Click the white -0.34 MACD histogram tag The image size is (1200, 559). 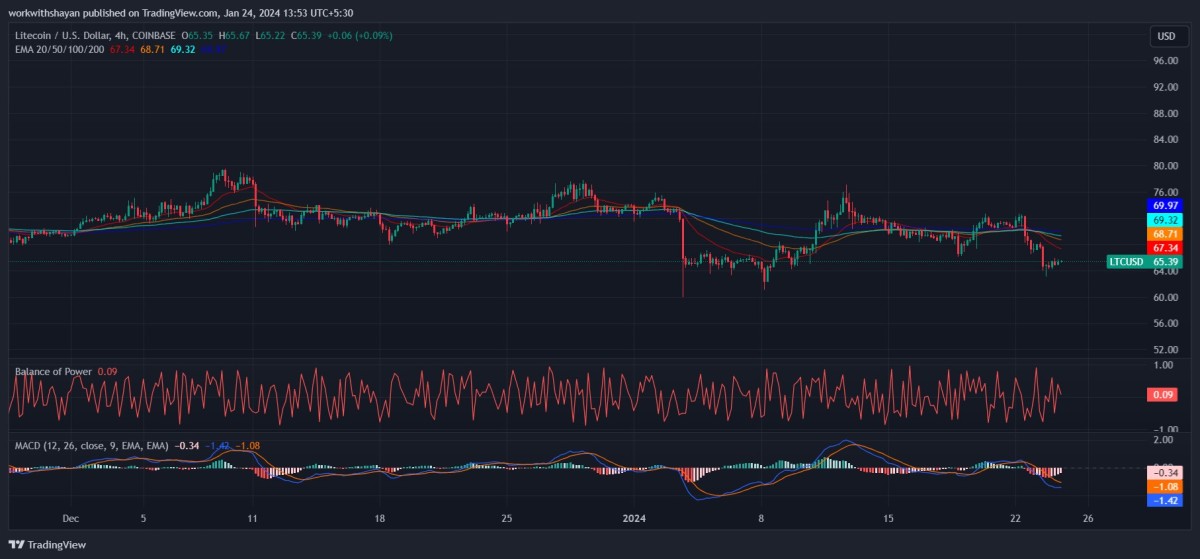click(x=1166, y=472)
